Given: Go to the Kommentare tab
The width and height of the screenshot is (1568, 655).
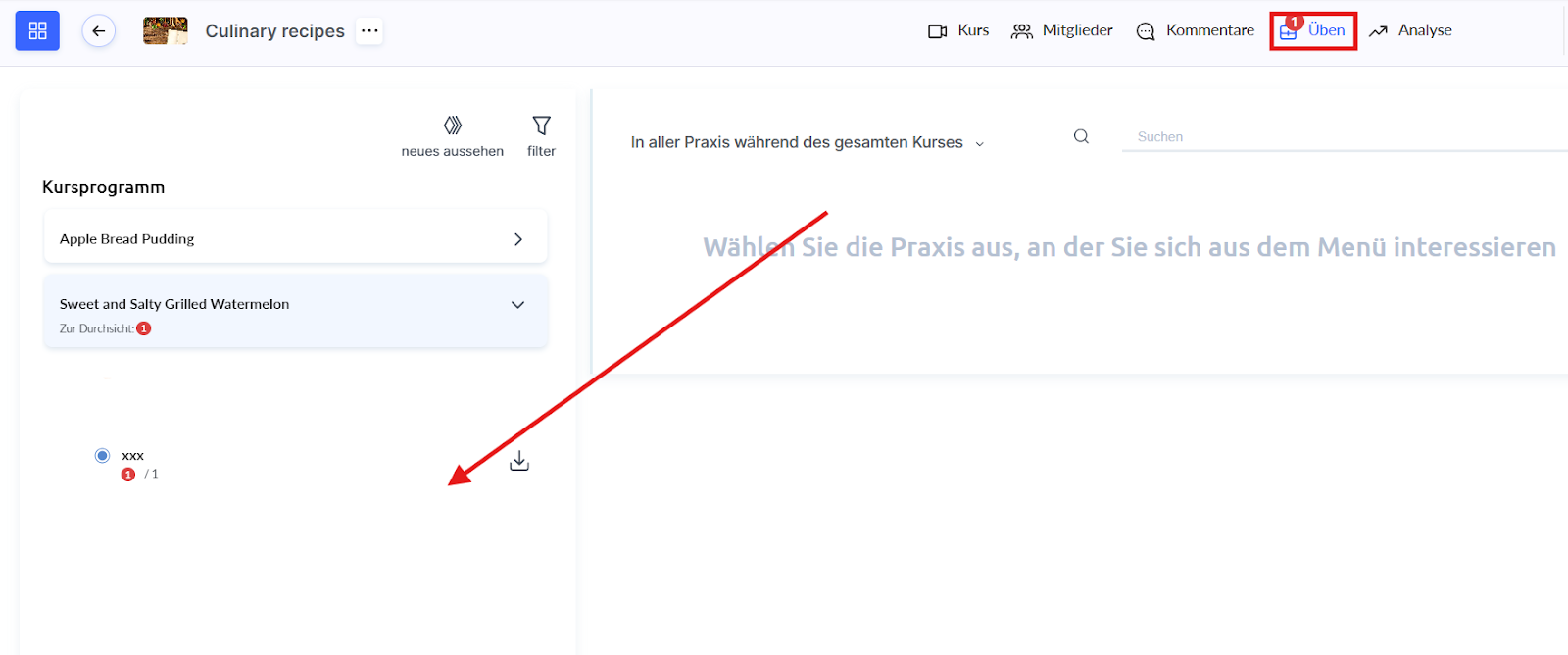Looking at the screenshot, I should click(1196, 31).
